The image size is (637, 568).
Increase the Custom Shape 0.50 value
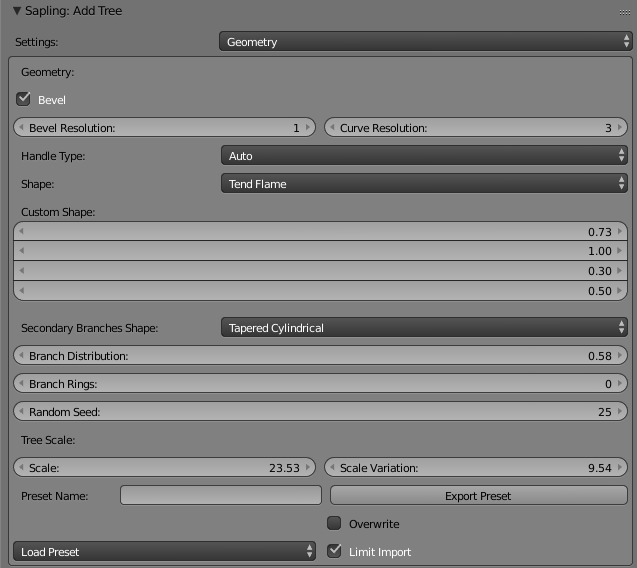[620, 291]
